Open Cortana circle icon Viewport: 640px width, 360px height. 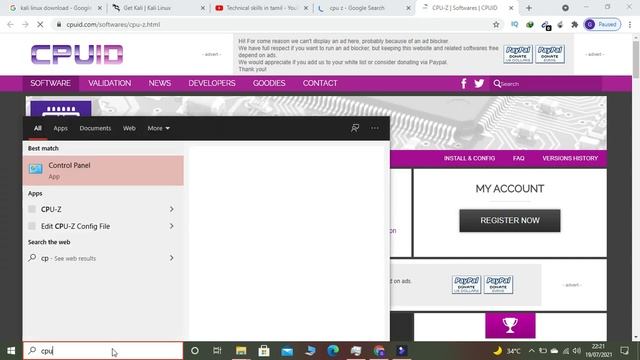pyautogui.click(x=195, y=351)
